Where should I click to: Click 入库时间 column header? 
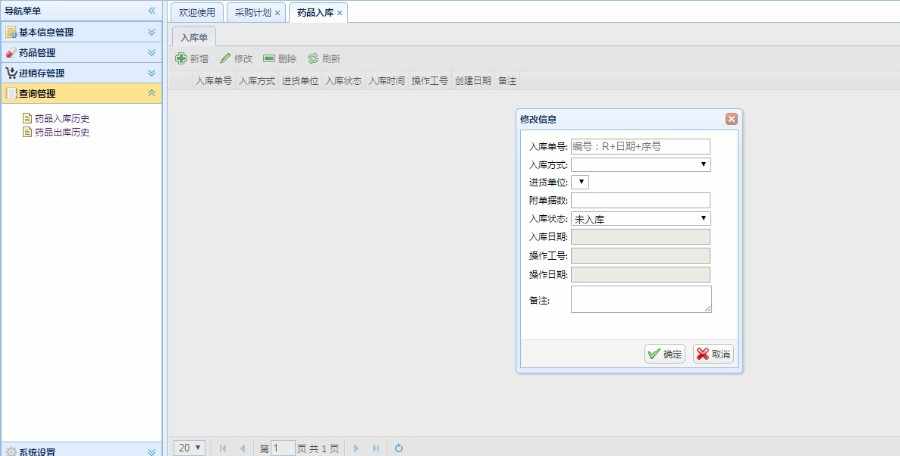(x=386, y=81)
